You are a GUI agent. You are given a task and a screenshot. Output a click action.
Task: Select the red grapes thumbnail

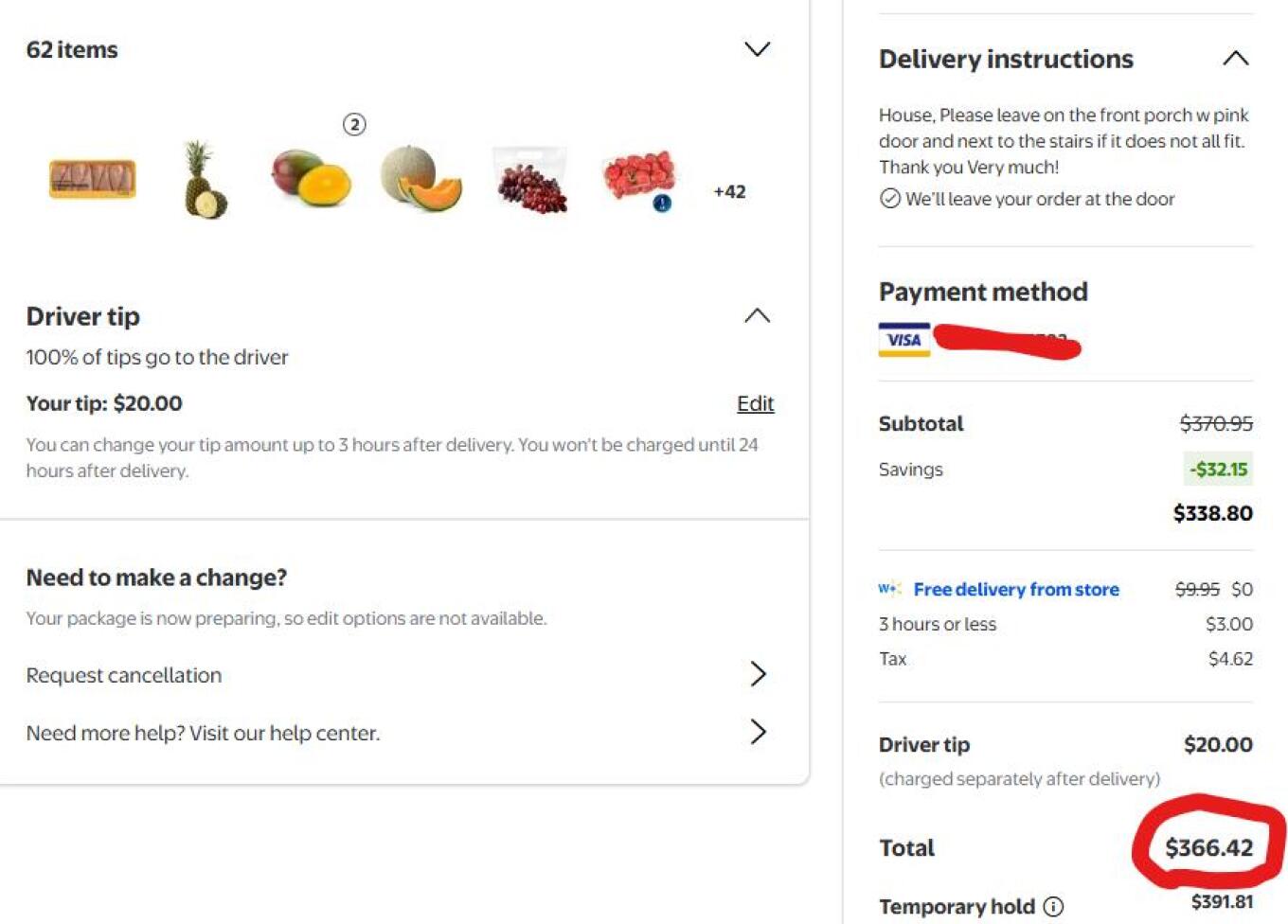click(530, 180)
